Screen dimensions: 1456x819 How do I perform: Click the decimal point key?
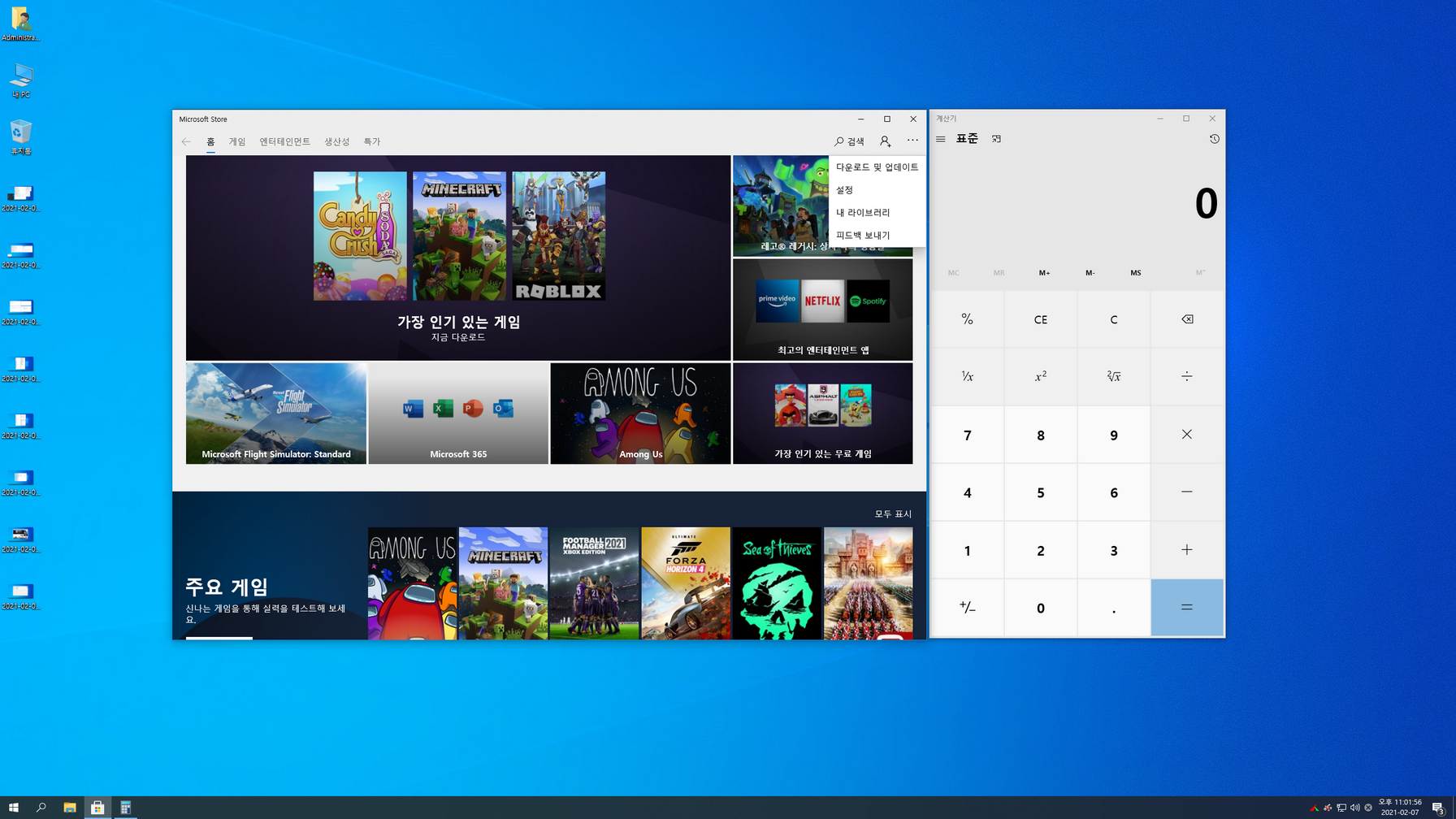tap(1114, 608)
